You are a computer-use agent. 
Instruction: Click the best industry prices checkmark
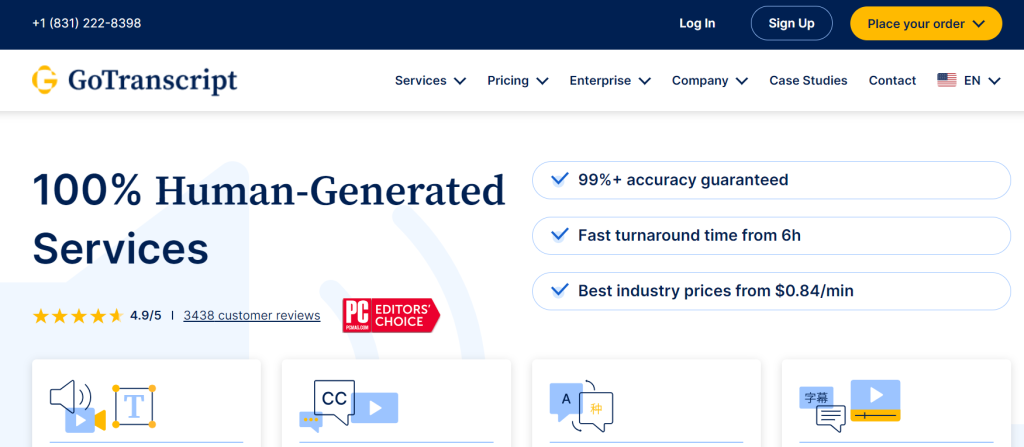(x=560, y=291)
